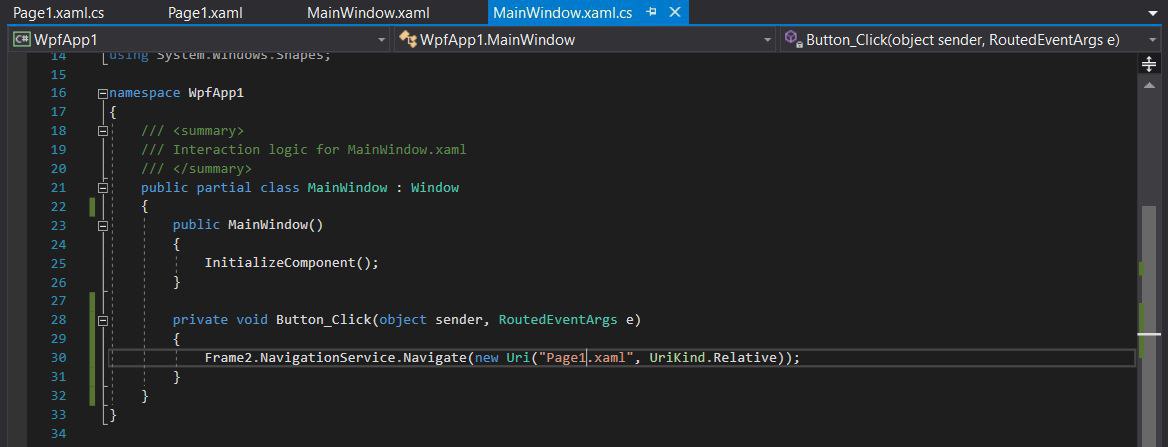The width and height of the screenshot is (1168, 447).
Task: Click the vertical scrollbar up arrow
Action: click(1148, 85)
